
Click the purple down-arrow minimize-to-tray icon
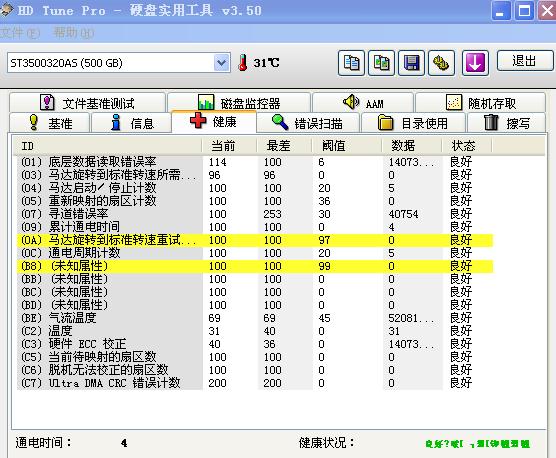[475, 63]
